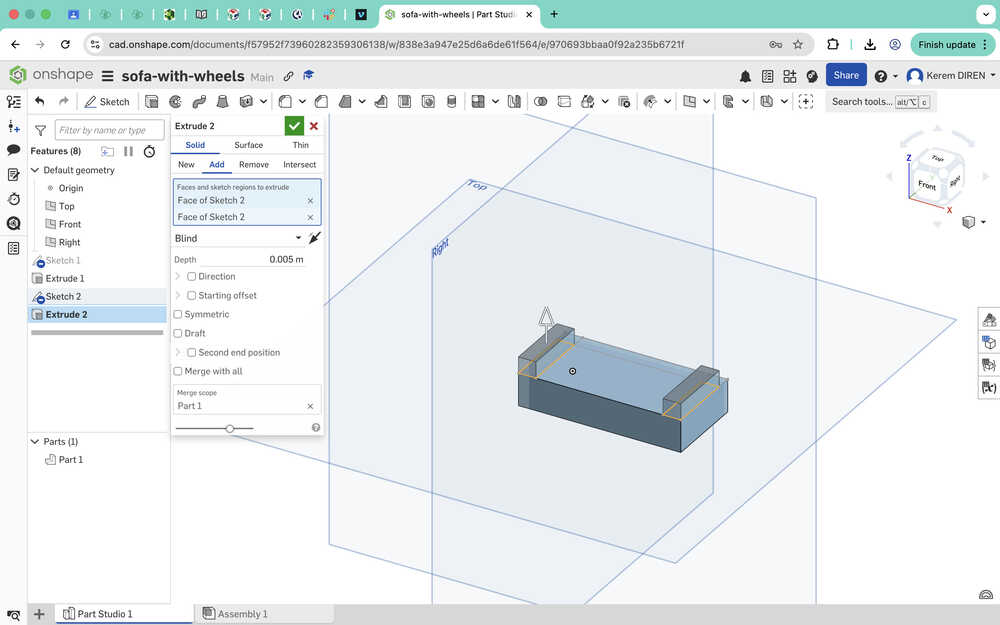Click the blue Share button

tap(846, 75)
